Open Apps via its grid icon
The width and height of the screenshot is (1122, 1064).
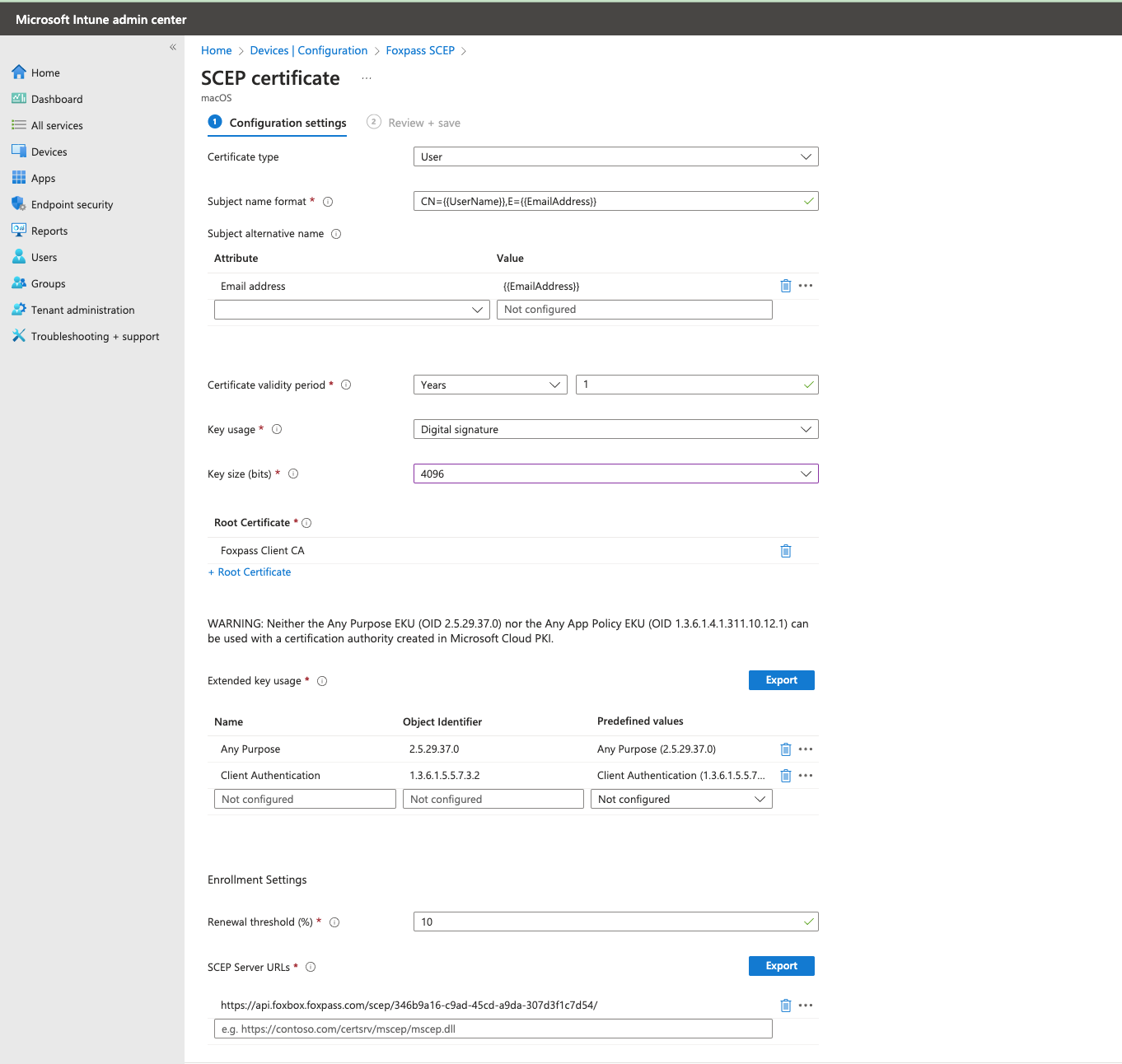pos(19,178)
